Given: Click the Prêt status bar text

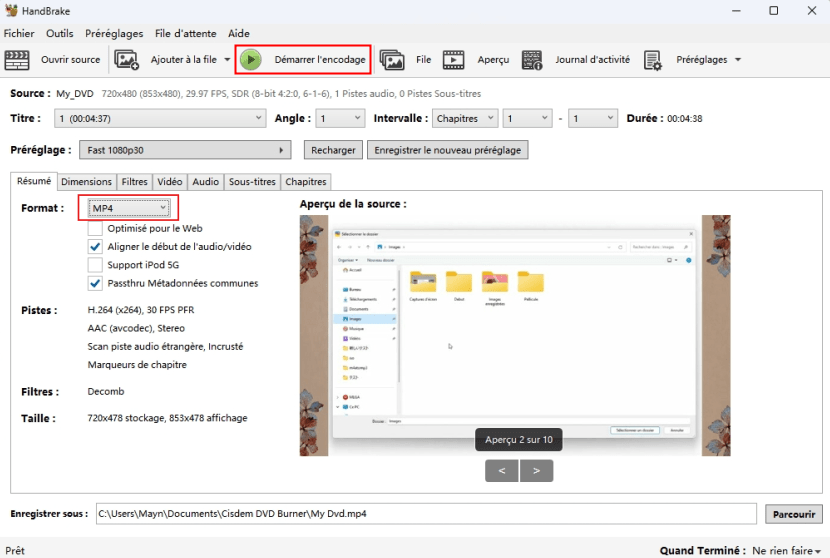Looking at the screenshot, I should (x=15, y=551).
